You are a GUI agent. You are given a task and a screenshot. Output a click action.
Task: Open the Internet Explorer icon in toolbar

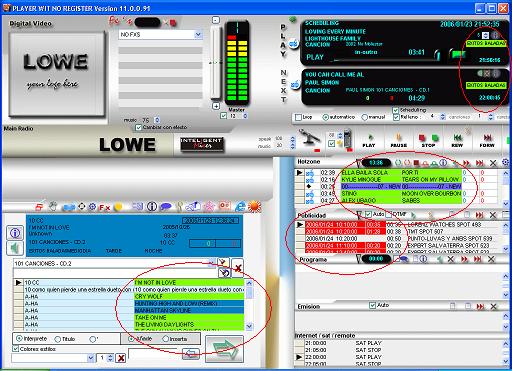click(x=240, y=207)
